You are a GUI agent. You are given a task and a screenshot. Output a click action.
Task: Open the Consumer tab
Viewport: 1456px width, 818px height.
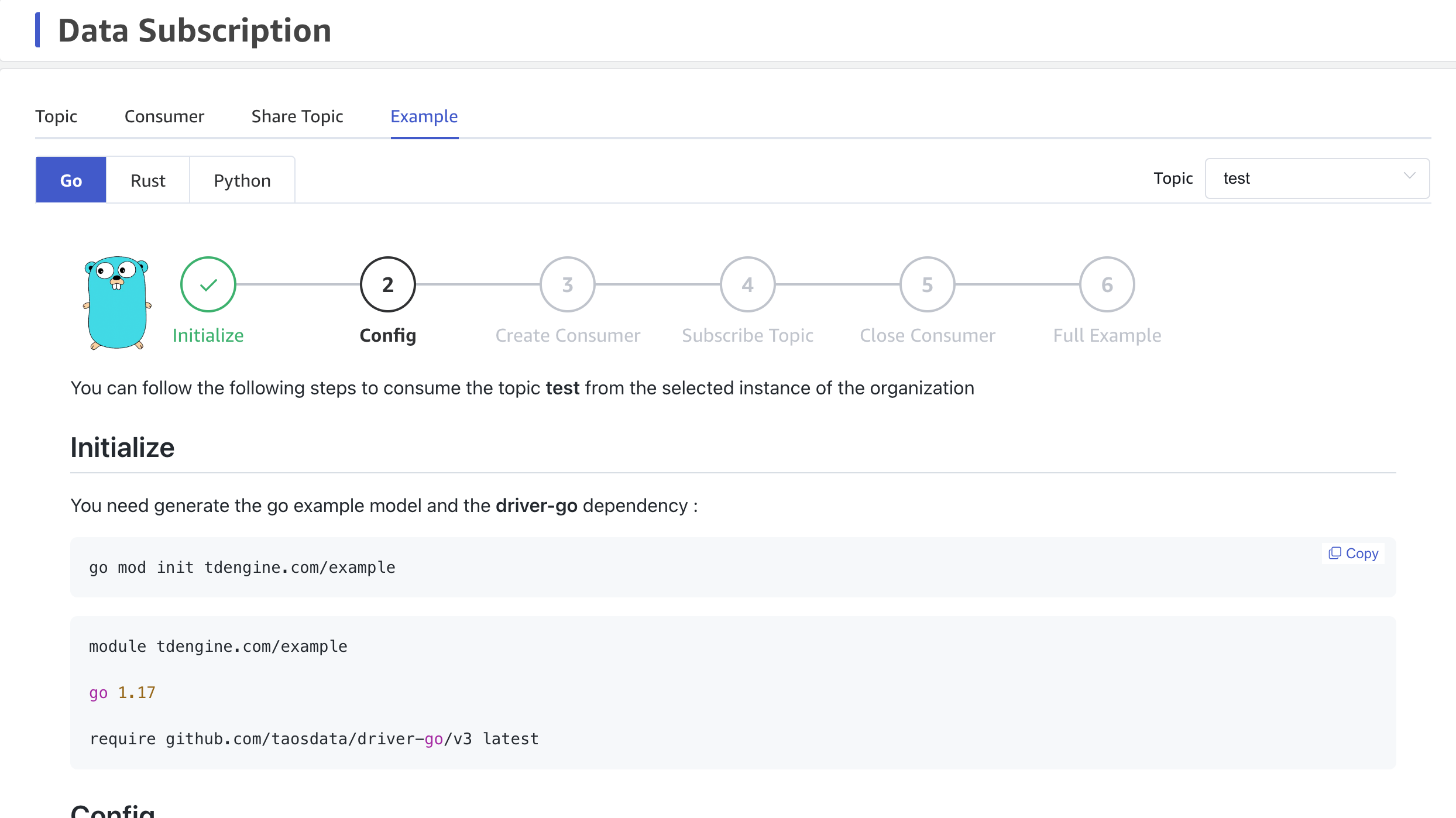click(x=164, y=116)
